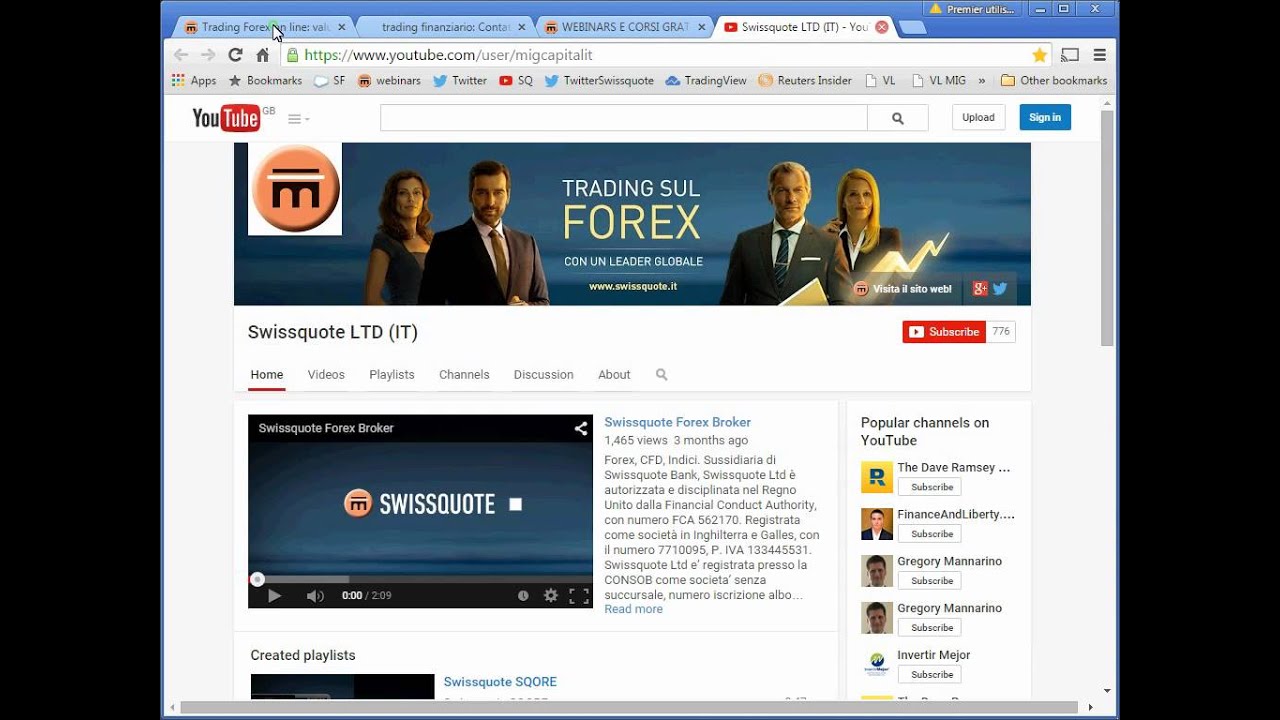Viewport: 1280px width, 720px height.
Task: Click the video share icon
Action: (x=581, y=428)
